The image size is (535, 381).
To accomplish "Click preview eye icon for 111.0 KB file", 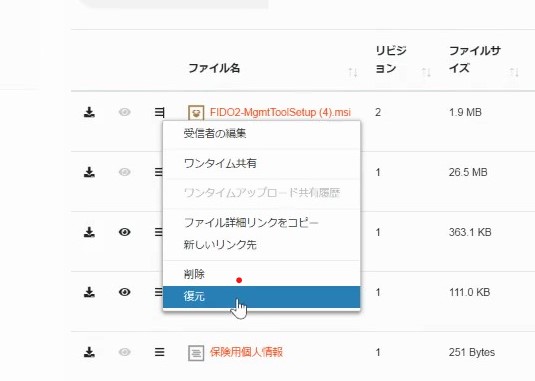I will click(x=125, y=292).
